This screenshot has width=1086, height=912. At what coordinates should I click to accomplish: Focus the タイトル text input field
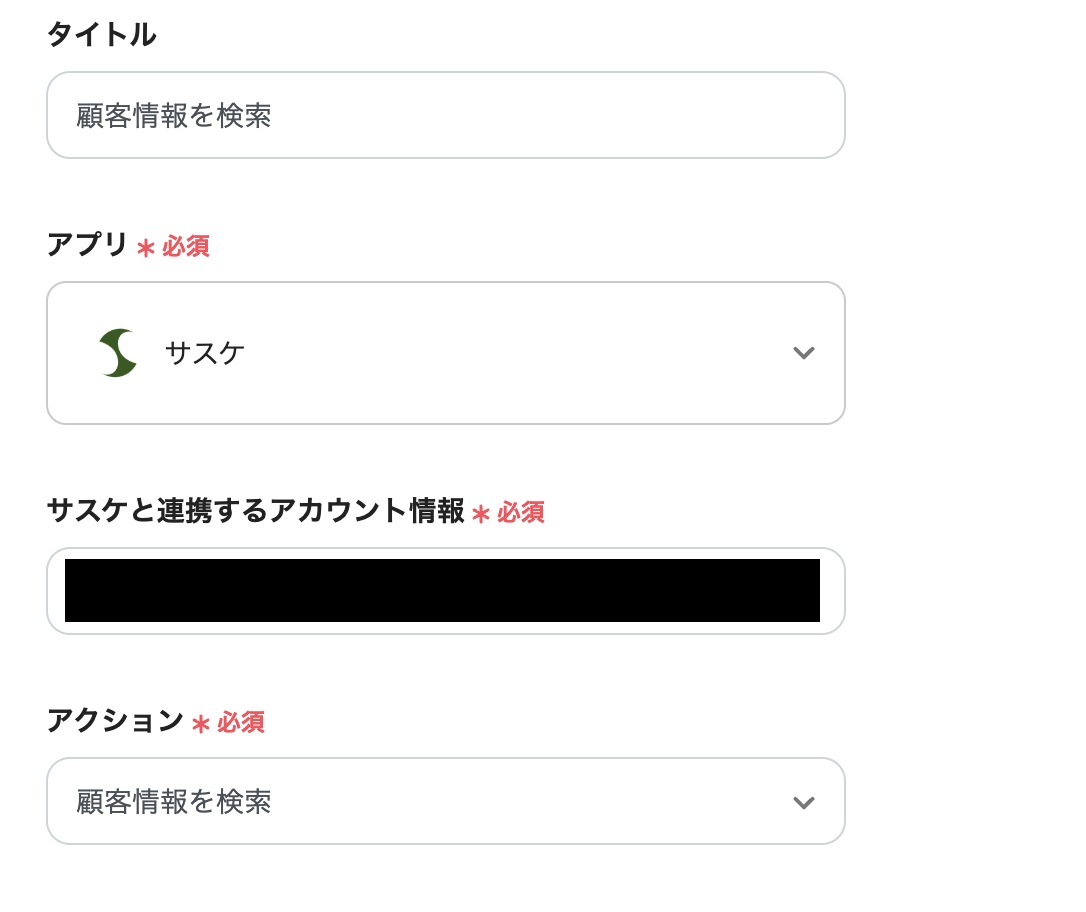tap(446, 115)
